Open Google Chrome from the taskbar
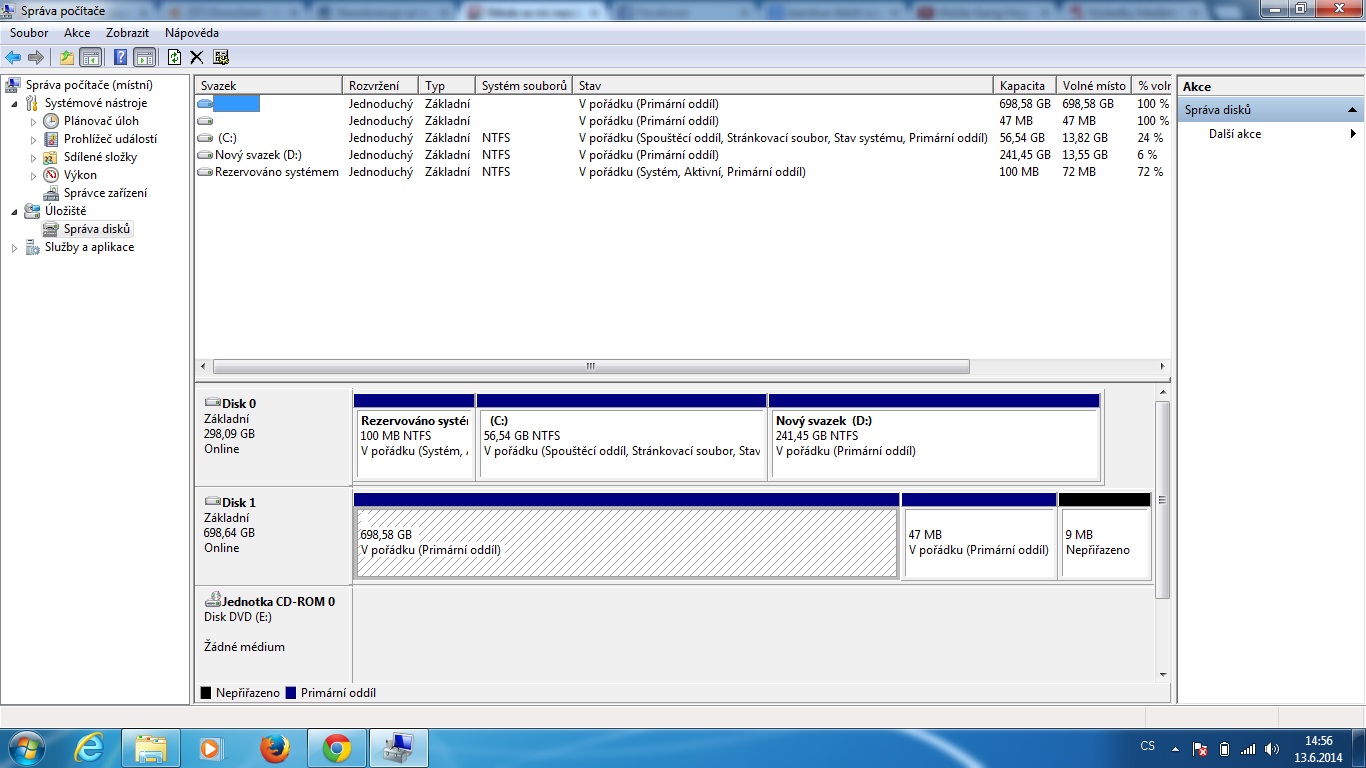 pos(337,748)
